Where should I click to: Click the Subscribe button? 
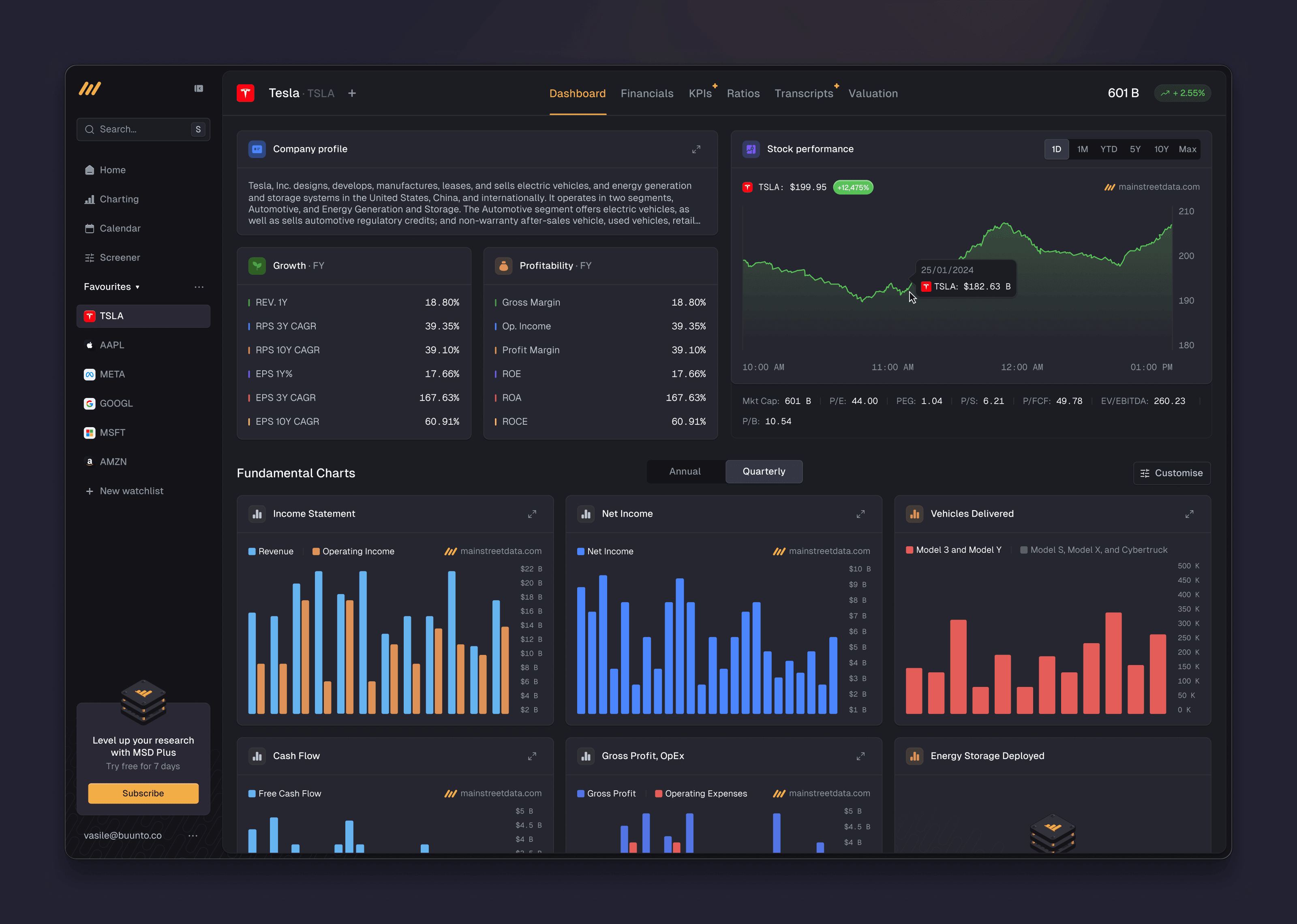coord(143,793)
